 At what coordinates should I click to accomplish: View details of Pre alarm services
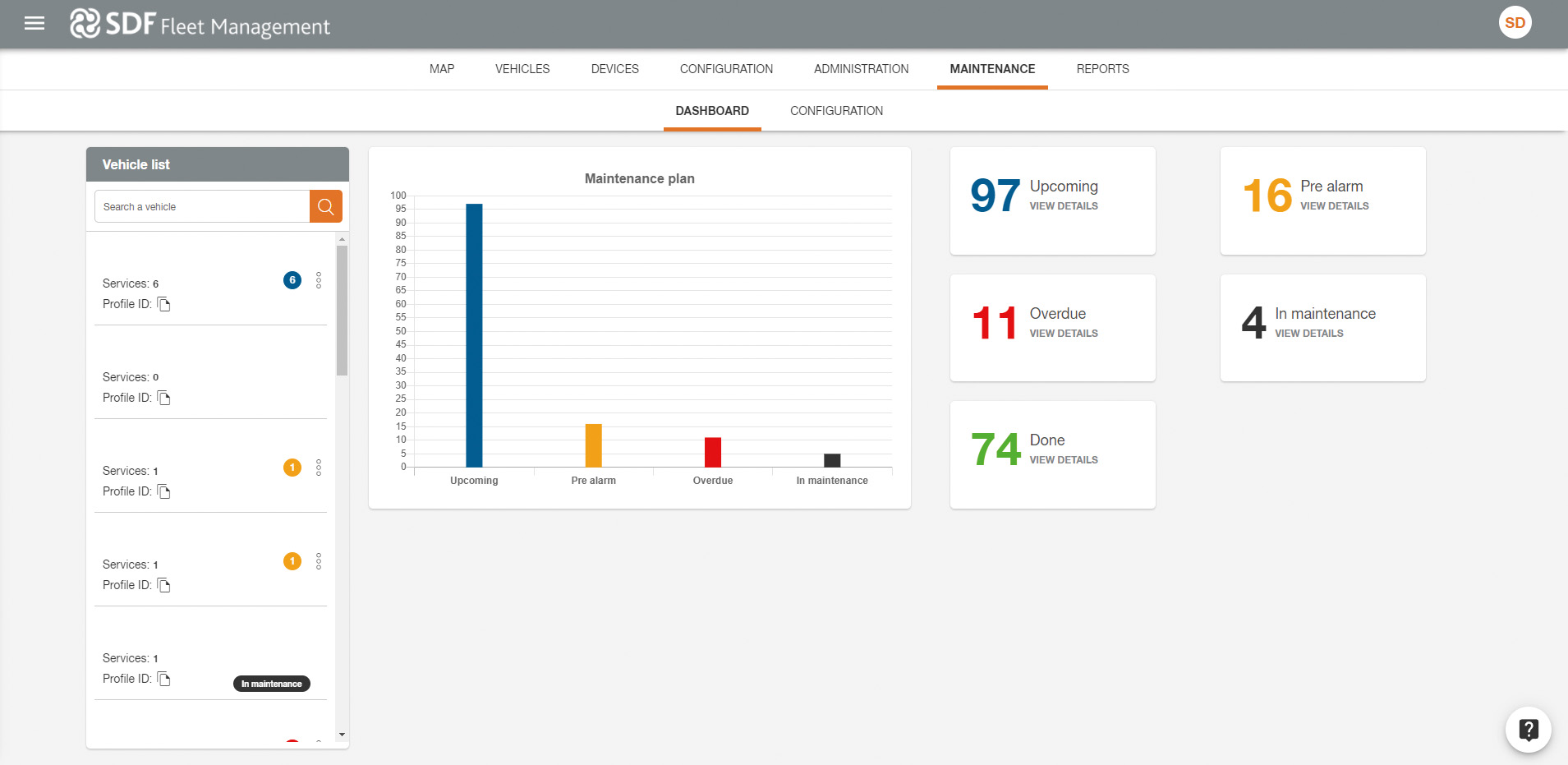1334,206
